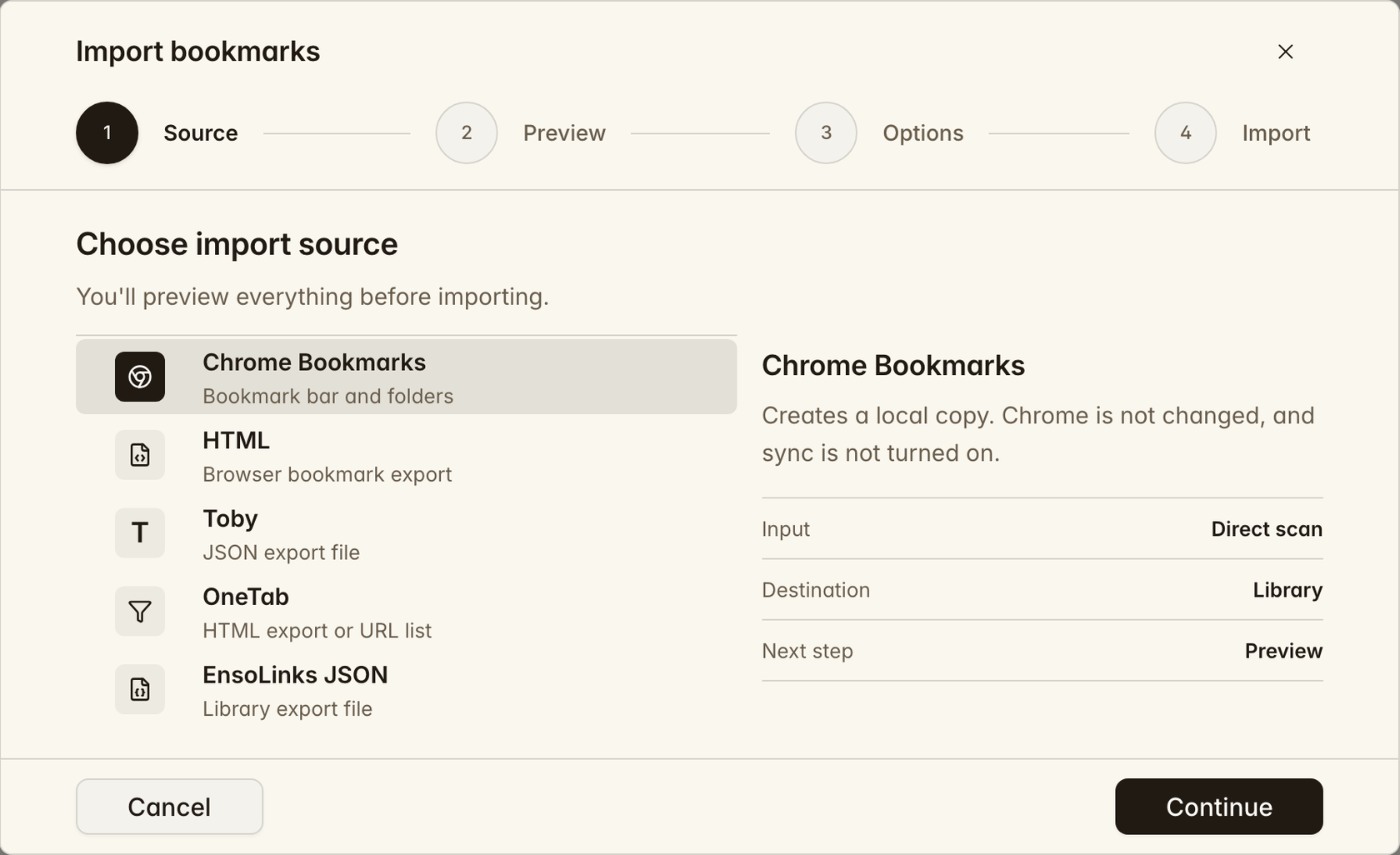Click the 'Next step' row label
The width and height of the screenshot is (1400, 855).
(807, 651)
